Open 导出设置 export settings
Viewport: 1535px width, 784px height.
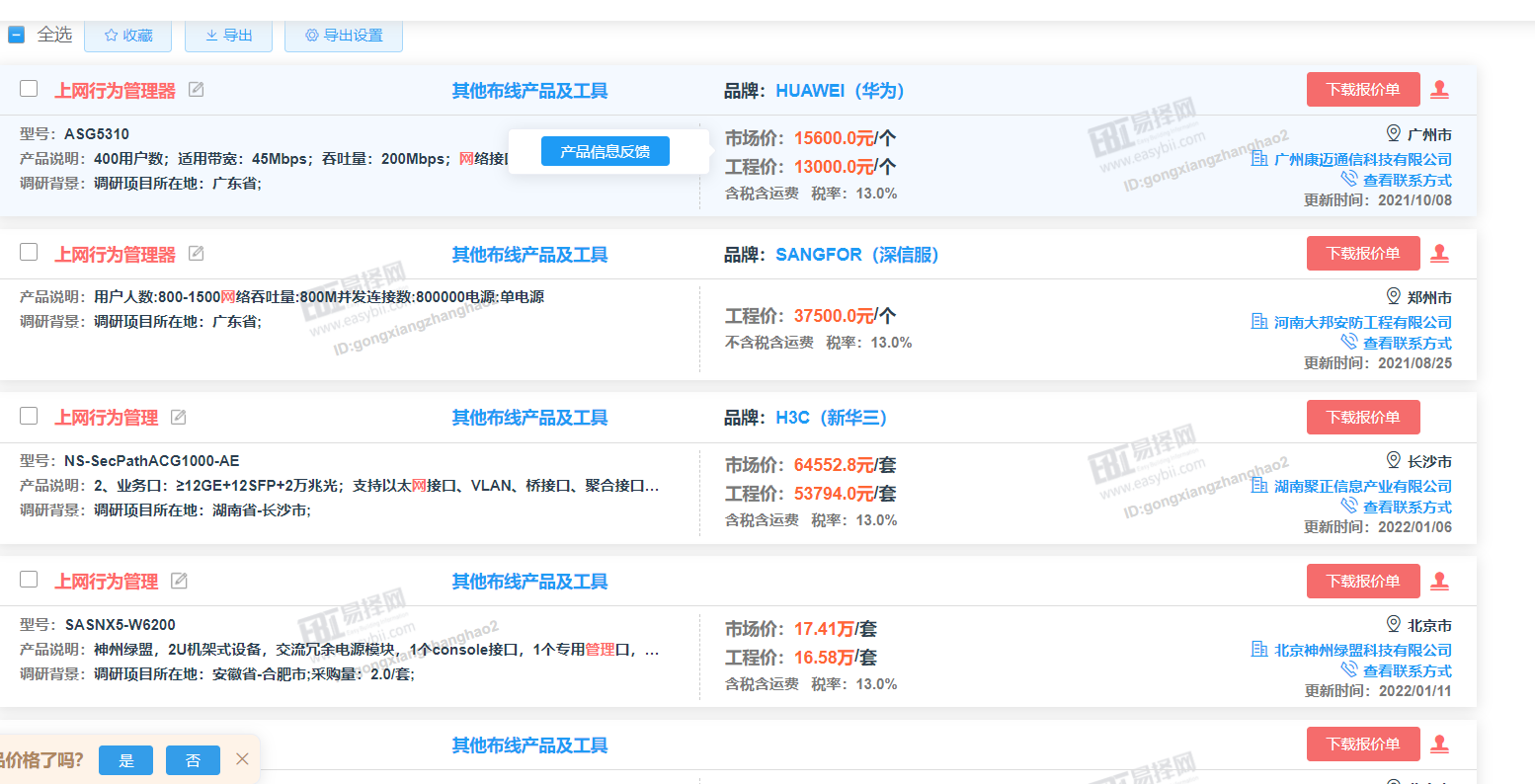pyautogui.click(x=344, y=36)
